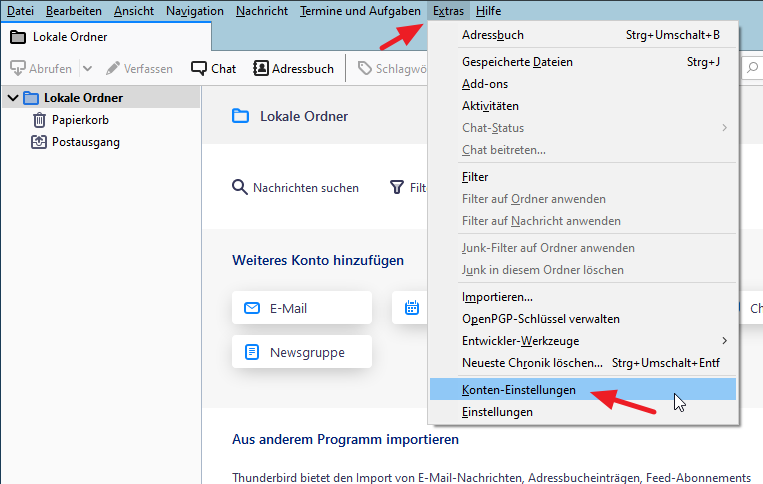
Task: Expand the Chat-Status submenu arrow
Action: pos(725,128)
